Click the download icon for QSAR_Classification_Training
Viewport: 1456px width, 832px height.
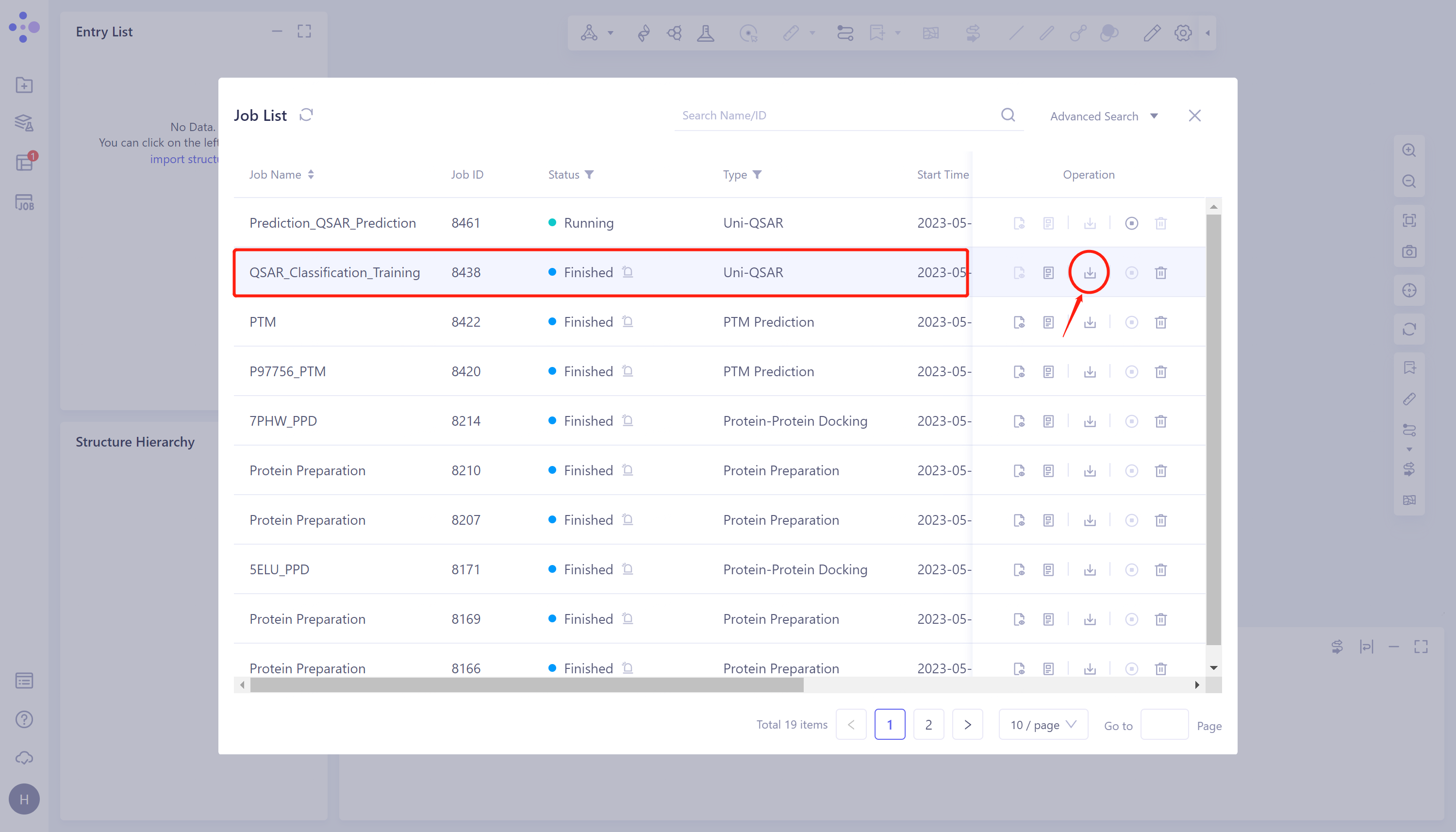(1090, 272)
